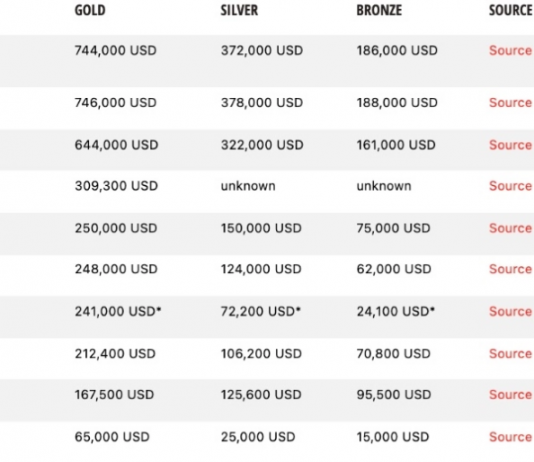The image size is (534, 462).
Task: Open Source link for 309,300 USD row
Action: (510, 186)
